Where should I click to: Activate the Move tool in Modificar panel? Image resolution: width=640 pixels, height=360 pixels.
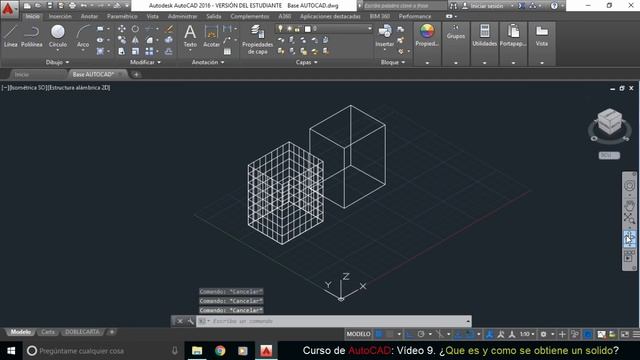(x=122, y=29)
